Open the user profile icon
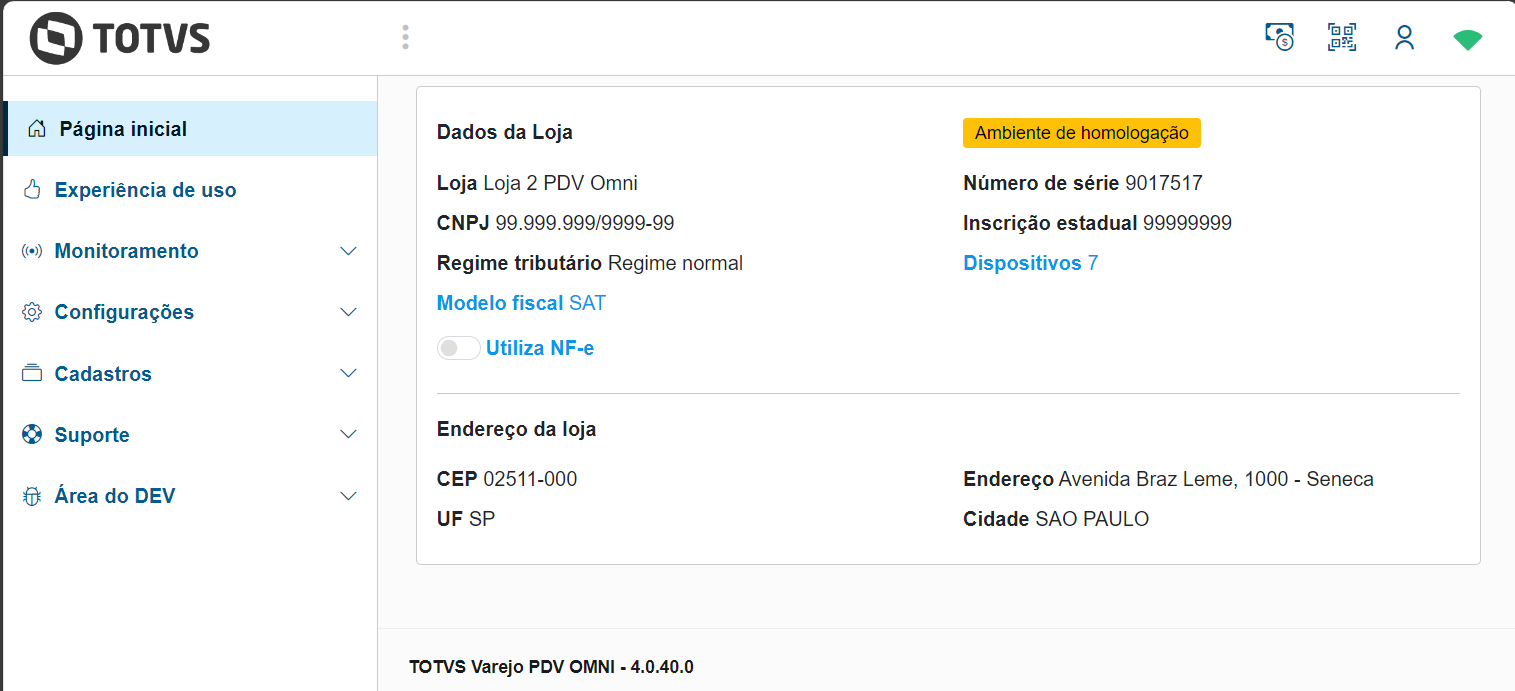This screenshot has width=1515, height=691. click(1404, 38)
